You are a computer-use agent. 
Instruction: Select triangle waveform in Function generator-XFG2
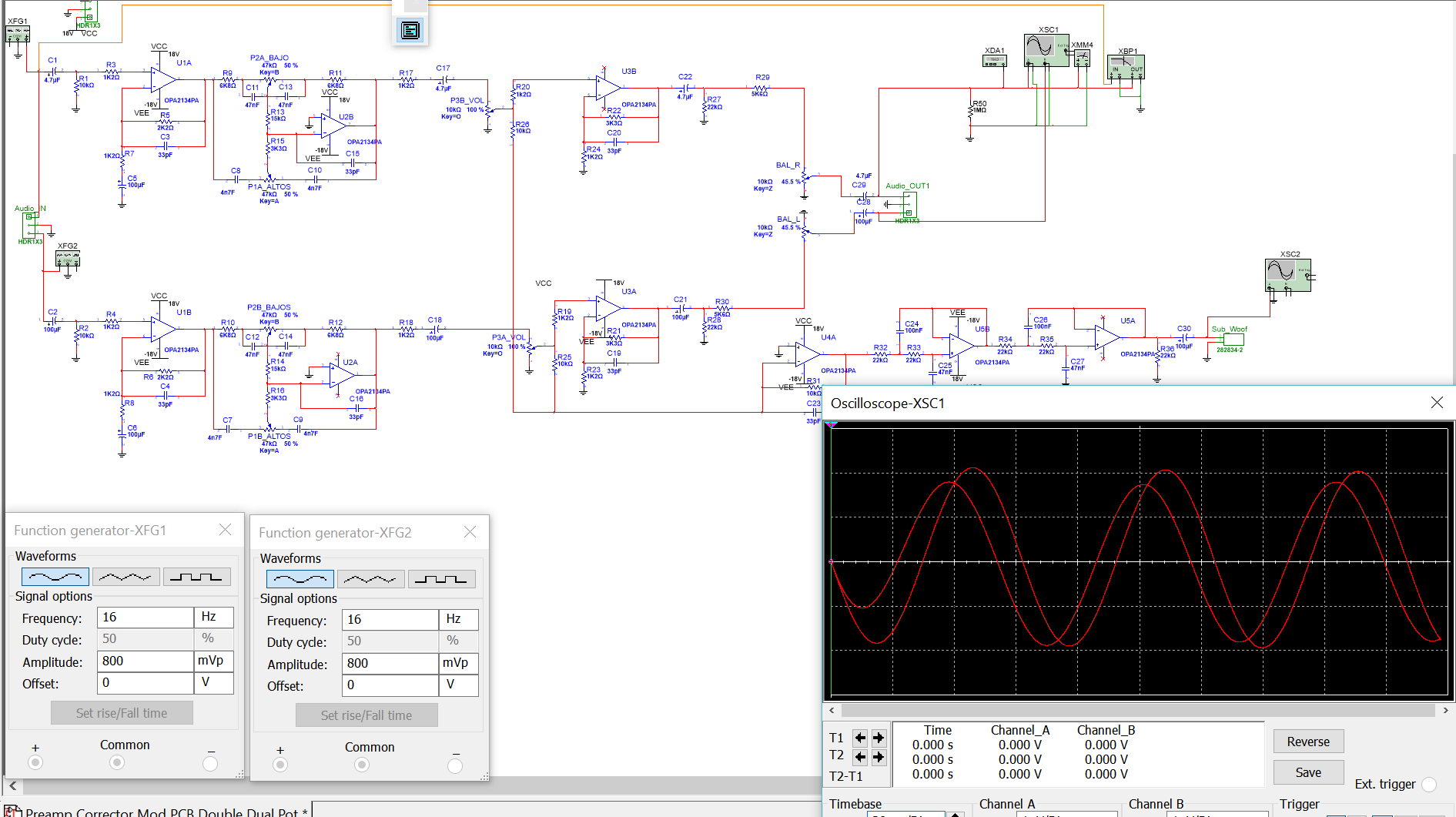(371, 579)
